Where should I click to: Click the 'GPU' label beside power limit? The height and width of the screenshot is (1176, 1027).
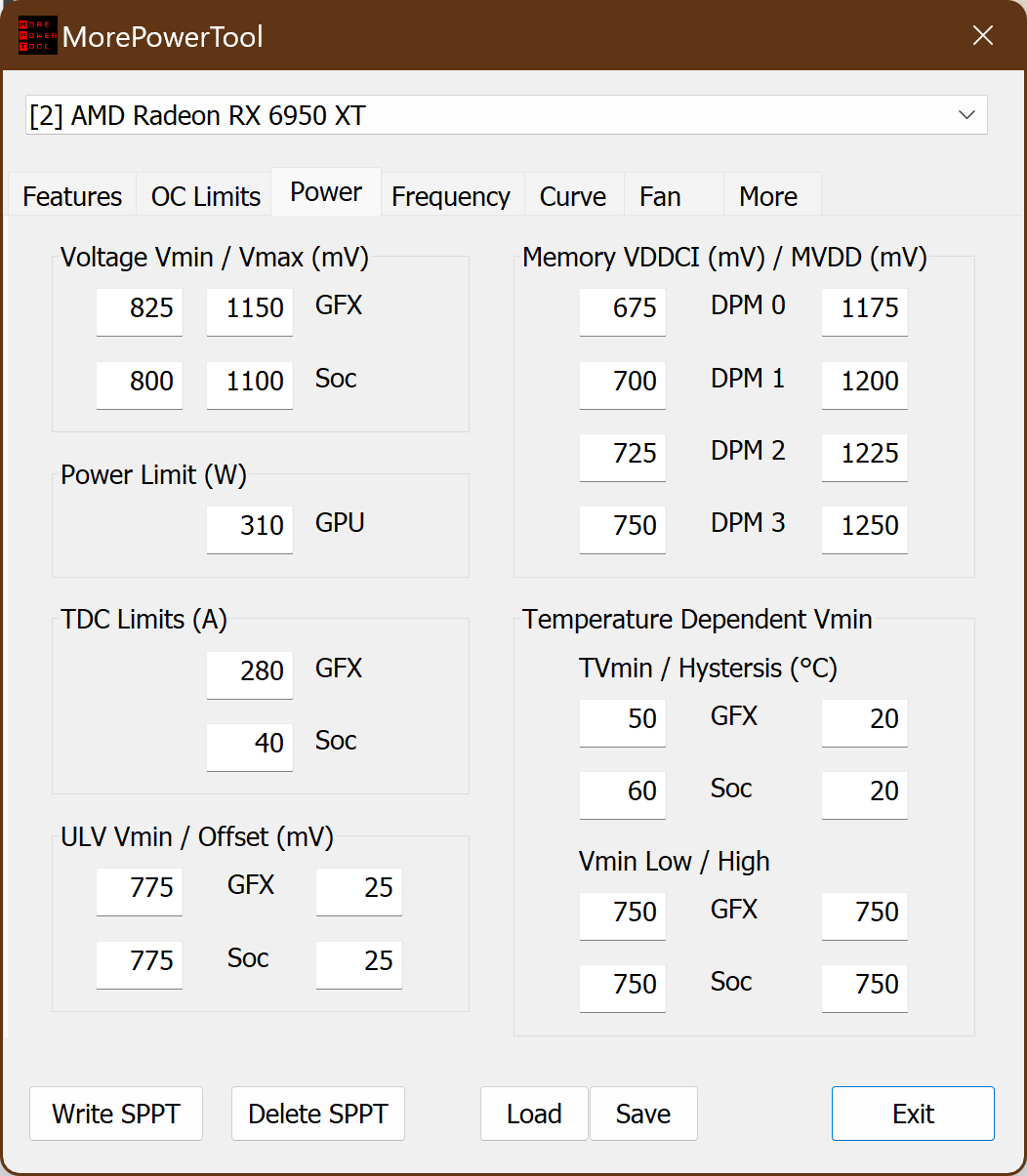point(340,523)
